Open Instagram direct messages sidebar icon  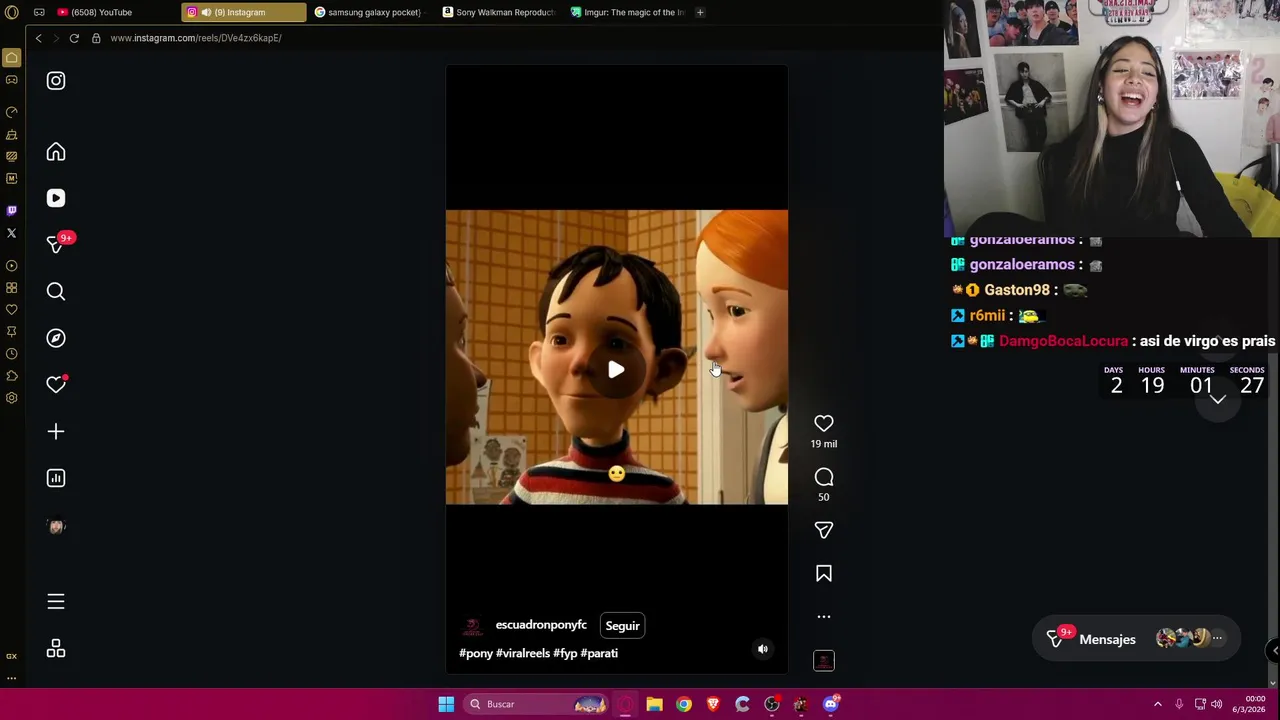coord(56,245)
